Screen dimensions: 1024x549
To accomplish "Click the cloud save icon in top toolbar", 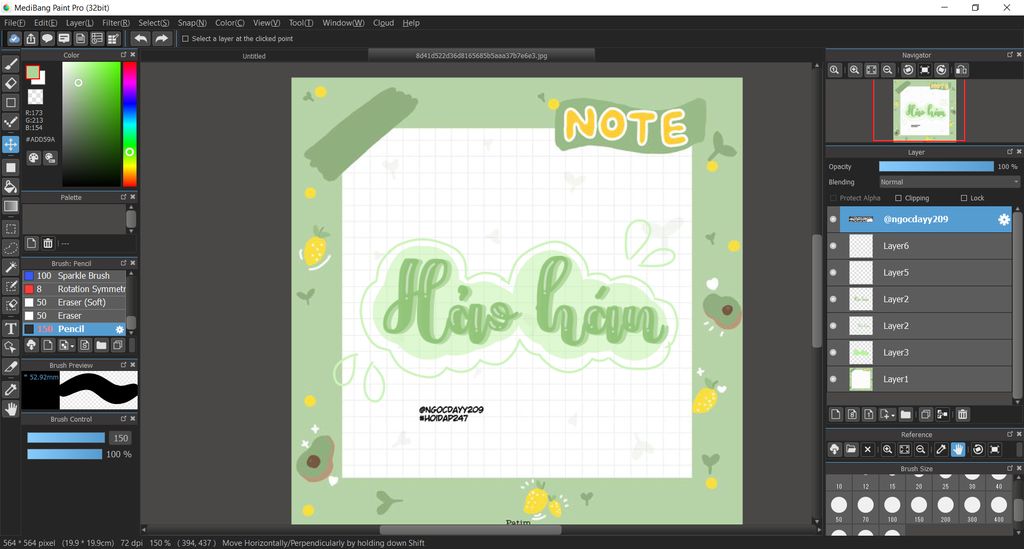I will (14, 39).
